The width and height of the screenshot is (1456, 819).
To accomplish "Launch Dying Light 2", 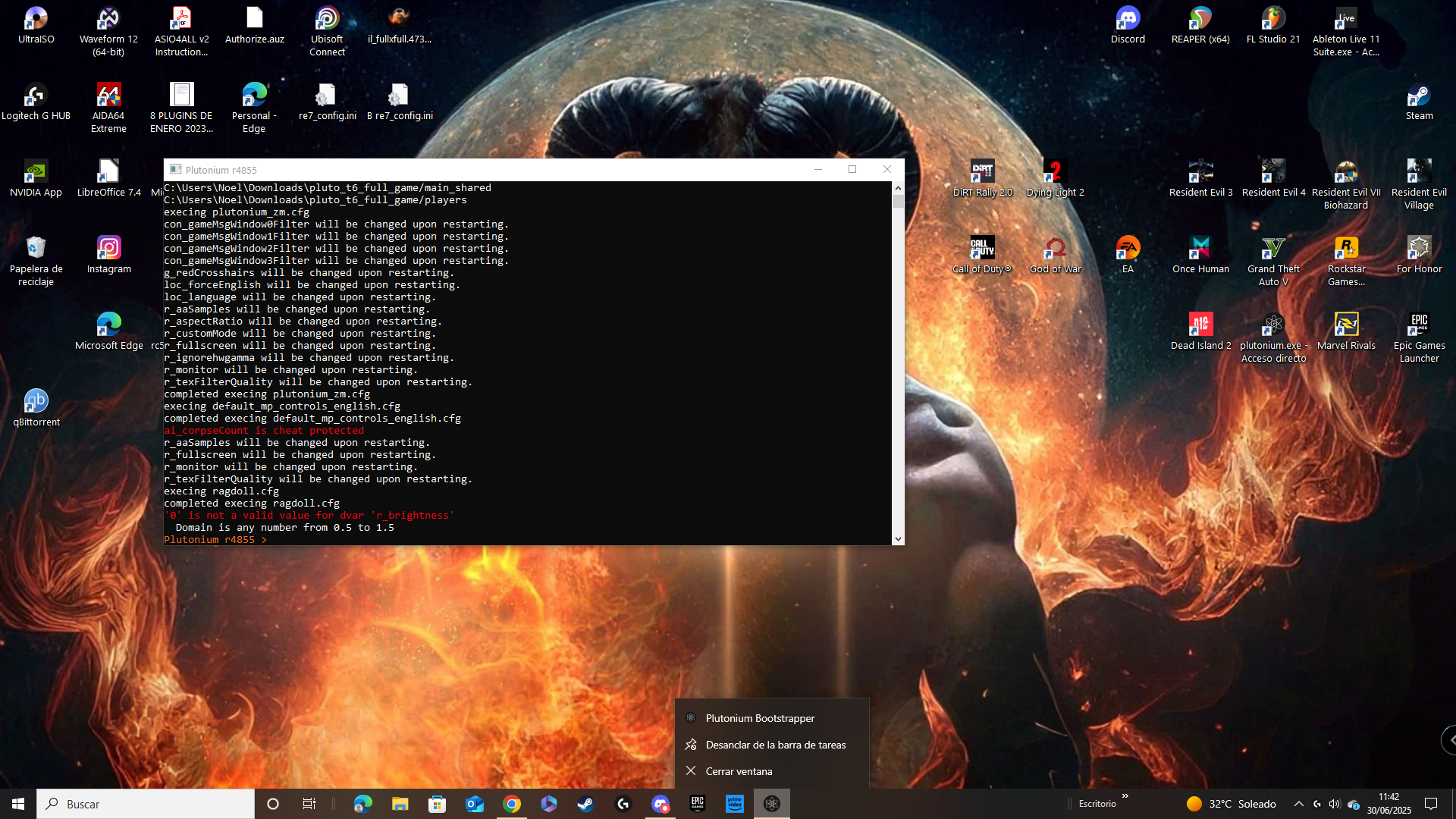I will click(1055, 179).
